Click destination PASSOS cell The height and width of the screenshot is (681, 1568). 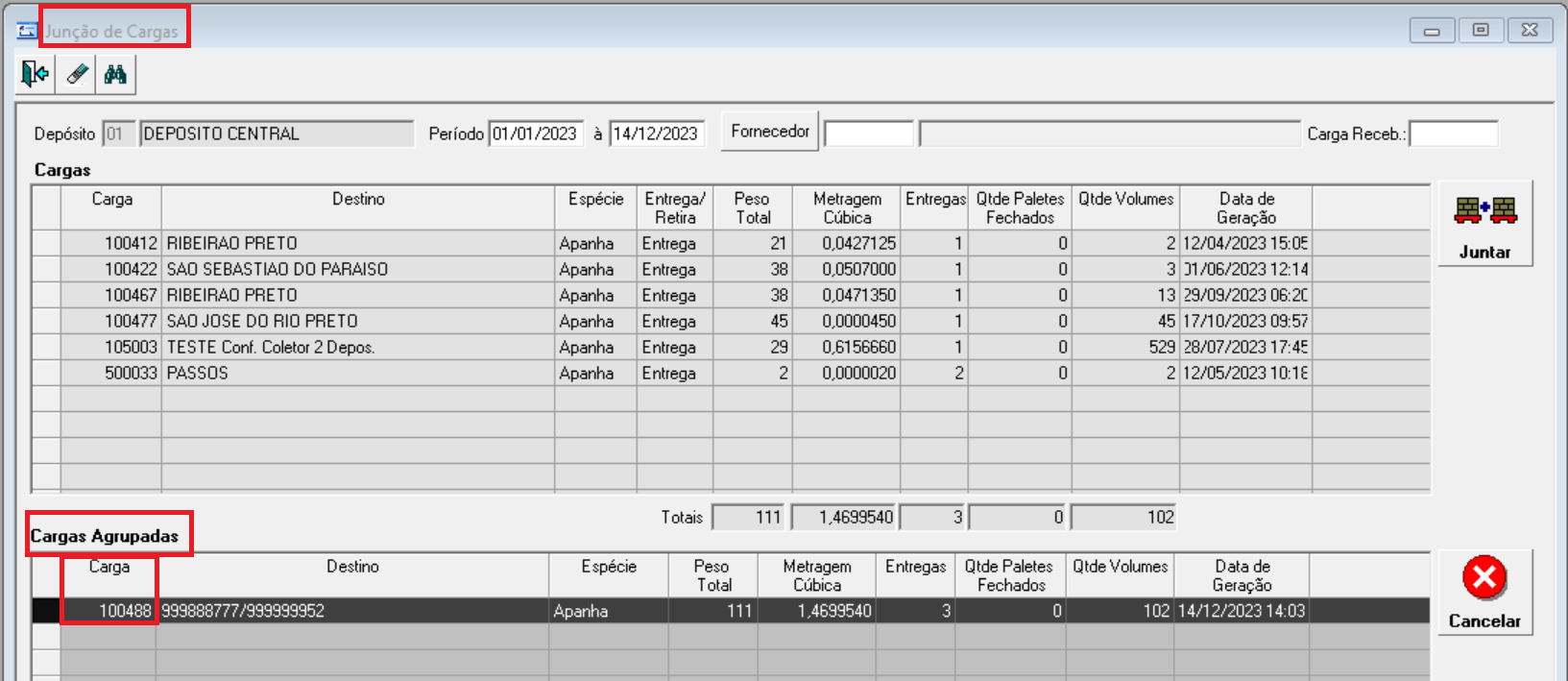[358, 373]
